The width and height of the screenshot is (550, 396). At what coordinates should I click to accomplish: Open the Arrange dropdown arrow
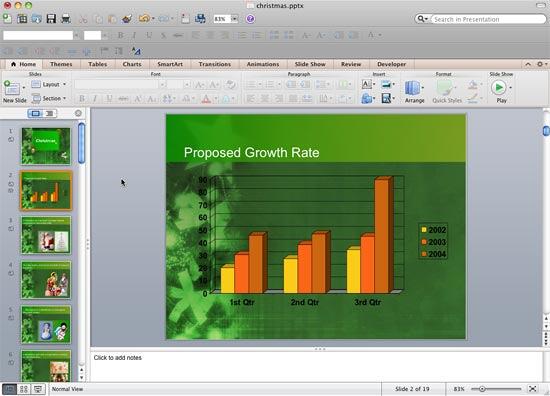[x=423, y=88]
